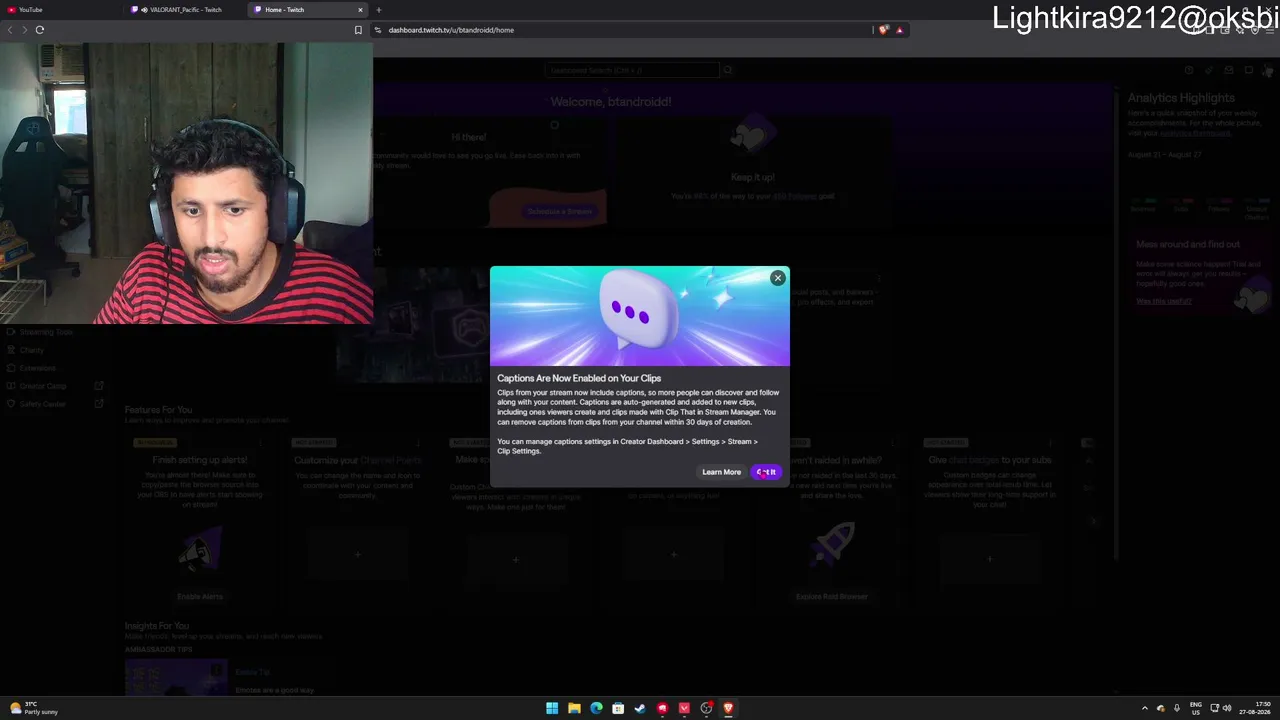The height and width of the screenshot is (720, 1280).
Task: Click the 'AMBASSADOR TIPS' label
Action: tap(158, 650)
